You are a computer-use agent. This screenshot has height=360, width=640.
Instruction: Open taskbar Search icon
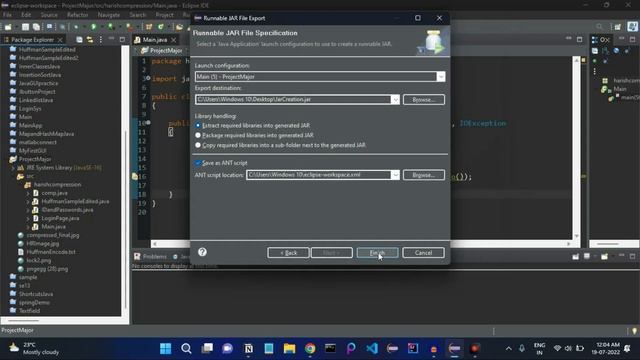(x=186, y=349)
